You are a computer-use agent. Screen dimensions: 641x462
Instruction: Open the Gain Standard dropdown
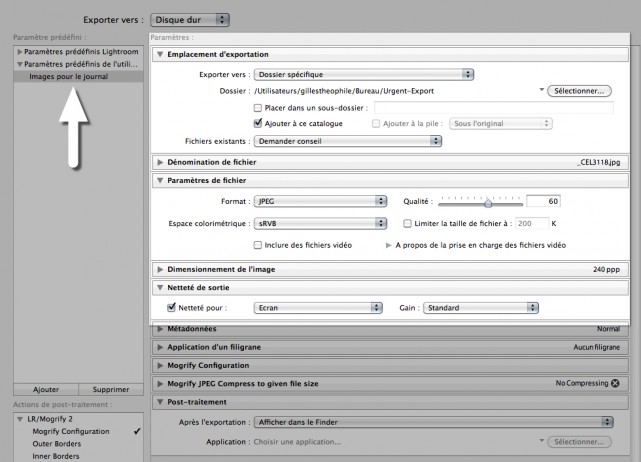[481, 308]
